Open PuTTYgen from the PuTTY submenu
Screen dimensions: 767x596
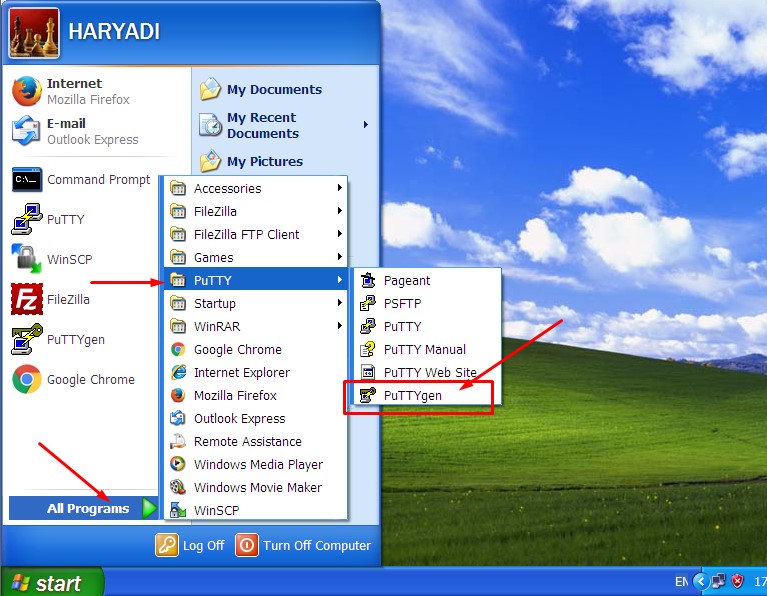pyautogui.click(x=412, y=395)
